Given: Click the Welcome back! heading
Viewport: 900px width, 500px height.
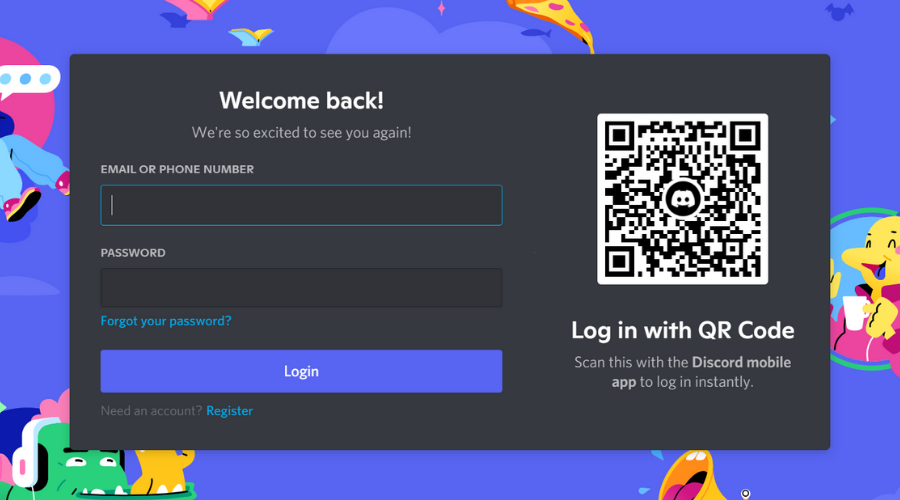Looking at the screenshot, I should click(x=301, y=100).
